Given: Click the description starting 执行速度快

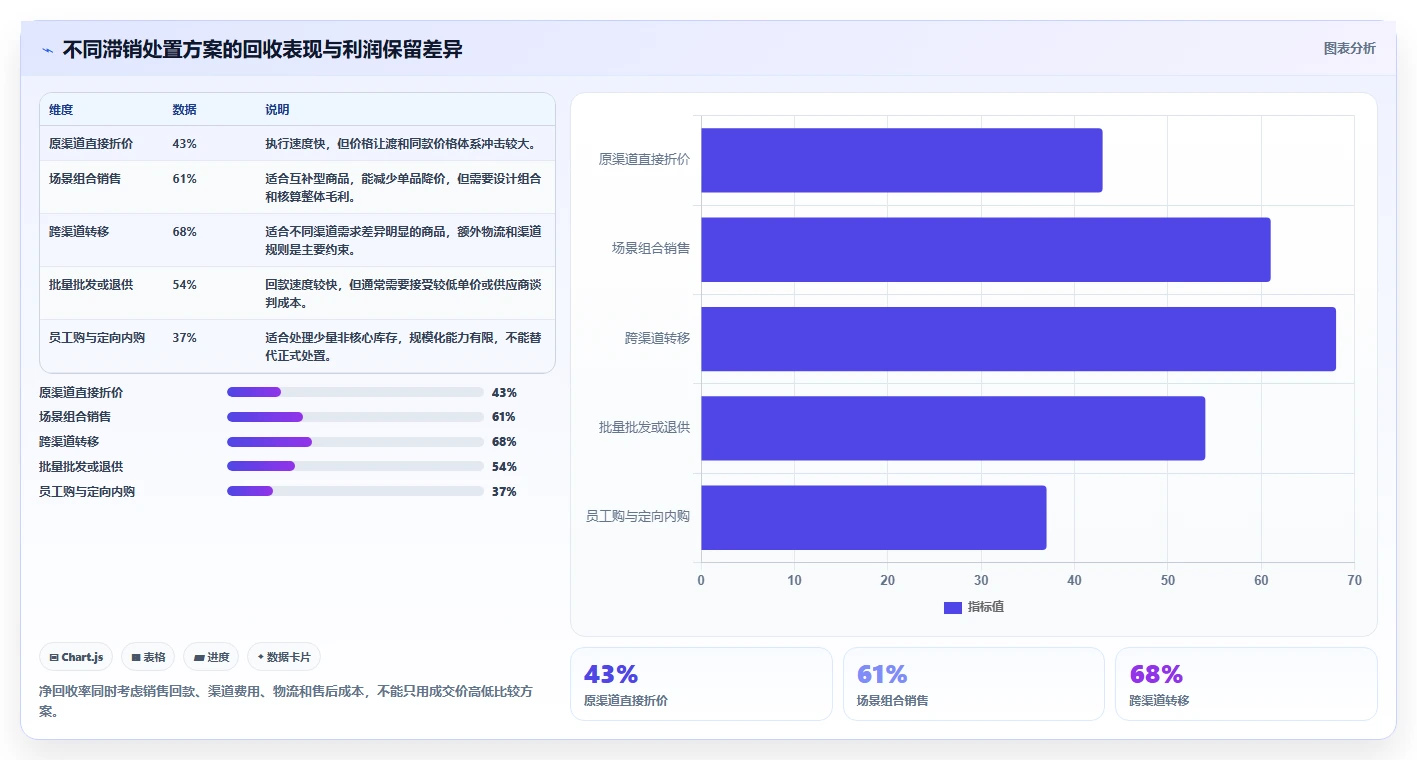Looking at the screenshot, I should (401, 144).
